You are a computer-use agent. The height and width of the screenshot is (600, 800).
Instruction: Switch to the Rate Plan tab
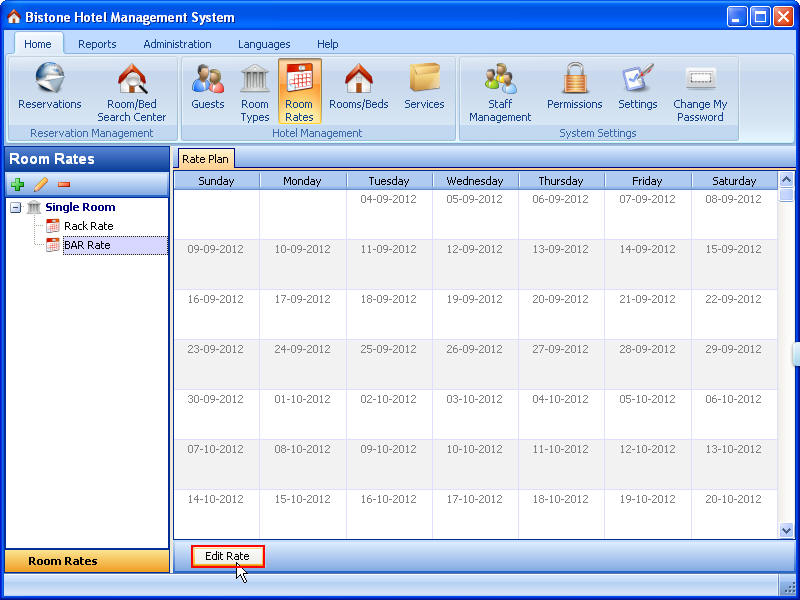click(x=205, y=158)
